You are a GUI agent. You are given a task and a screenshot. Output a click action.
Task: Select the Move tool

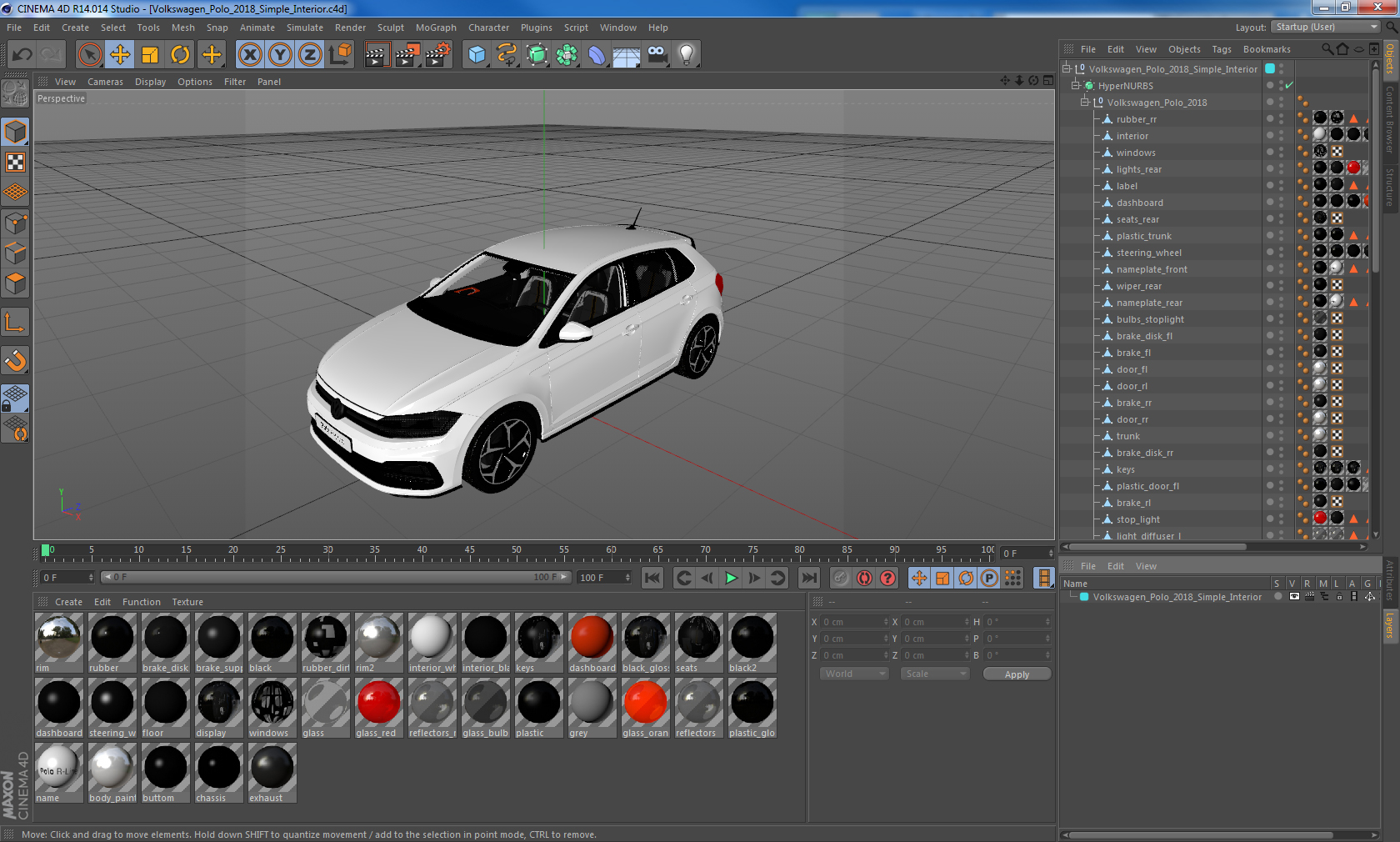[x=120, y=55]
